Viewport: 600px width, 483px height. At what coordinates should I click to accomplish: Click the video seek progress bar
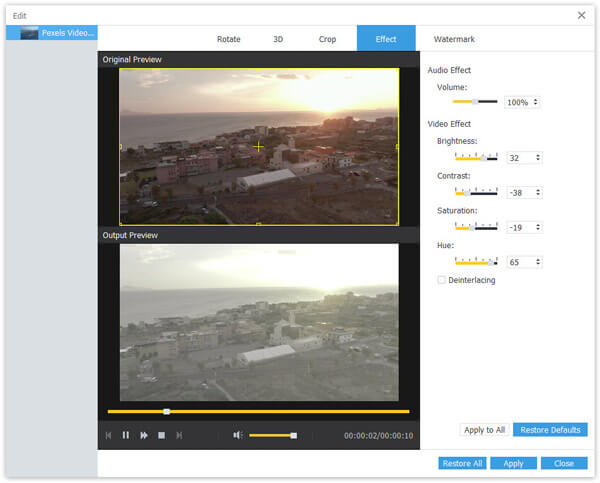click(x=258, y=411)
